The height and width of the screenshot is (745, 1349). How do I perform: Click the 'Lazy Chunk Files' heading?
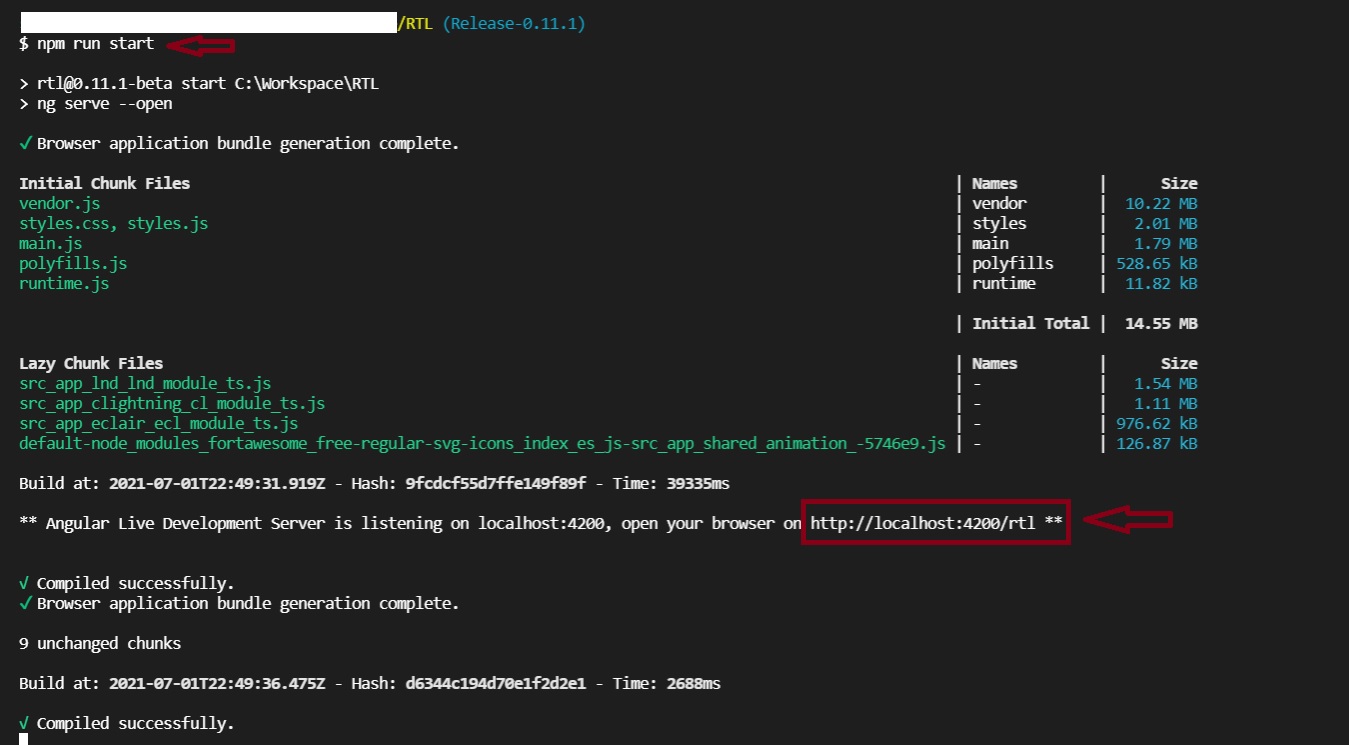click(x=91, y=363)
